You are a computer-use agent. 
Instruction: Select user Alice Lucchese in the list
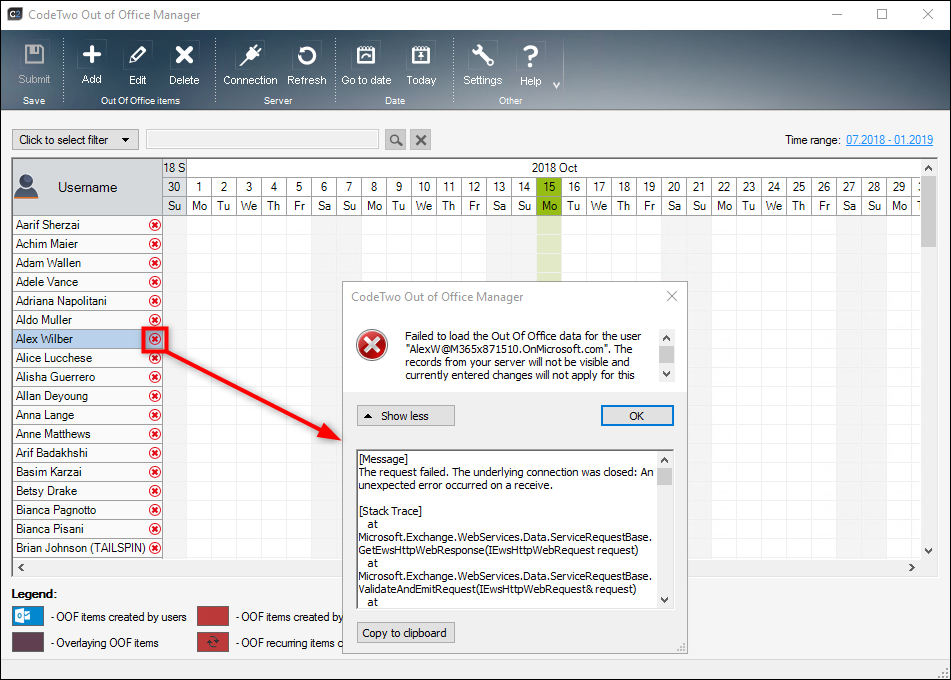click(87, 358)
